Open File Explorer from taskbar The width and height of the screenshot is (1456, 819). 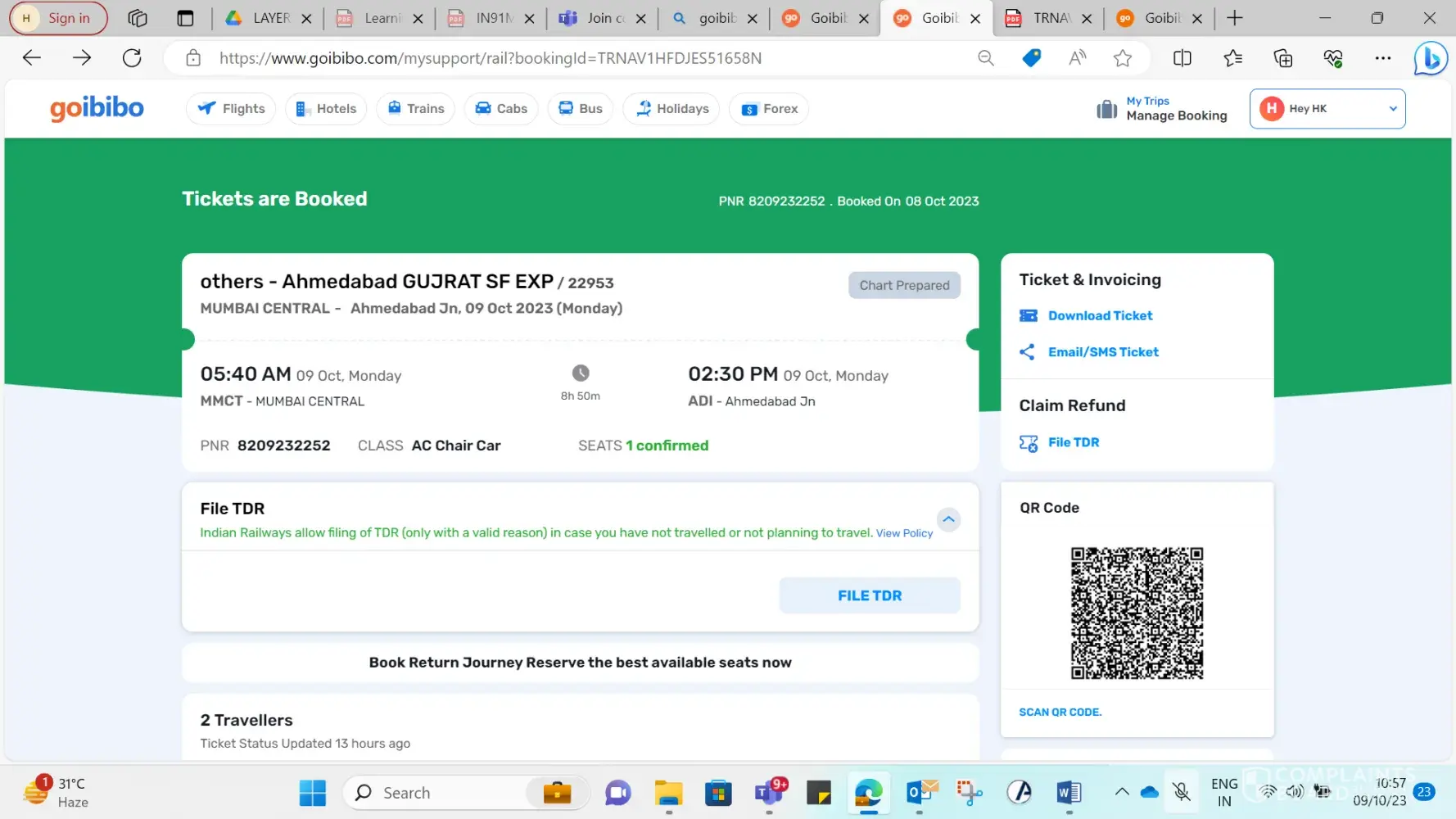pos(668,793)
